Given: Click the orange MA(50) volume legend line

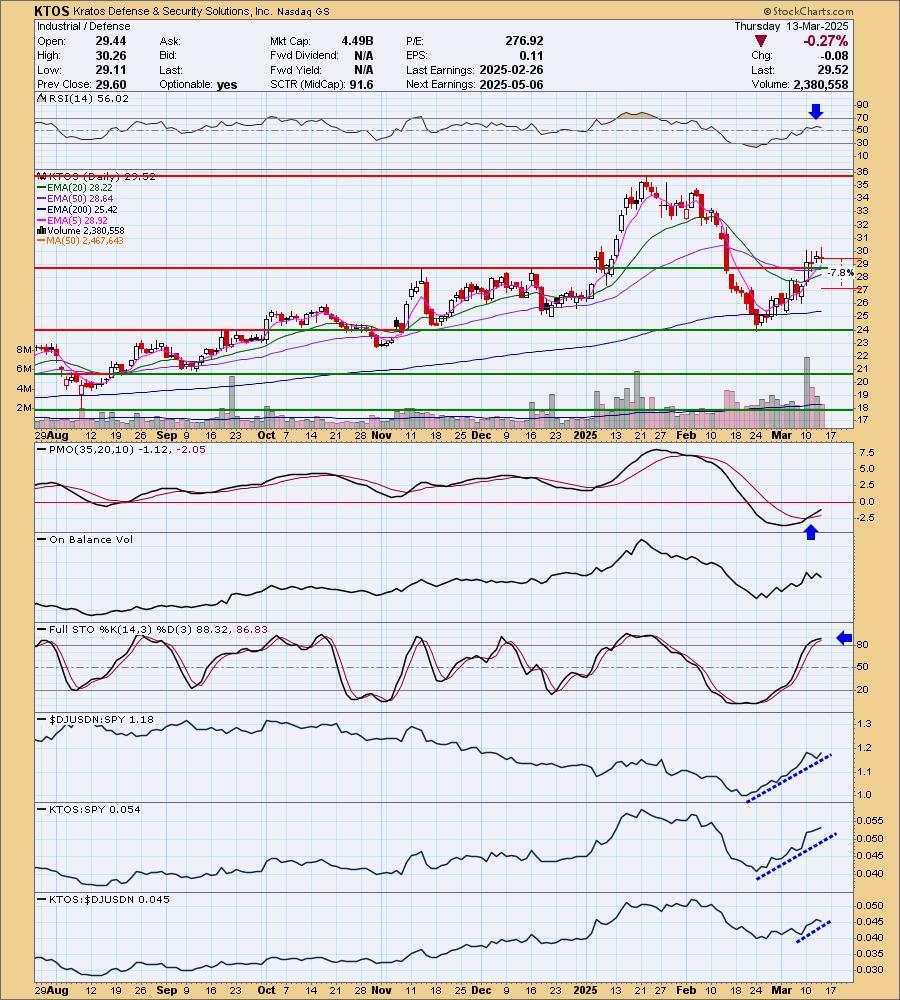Looking at the screenshot, I should pos(41,240).
